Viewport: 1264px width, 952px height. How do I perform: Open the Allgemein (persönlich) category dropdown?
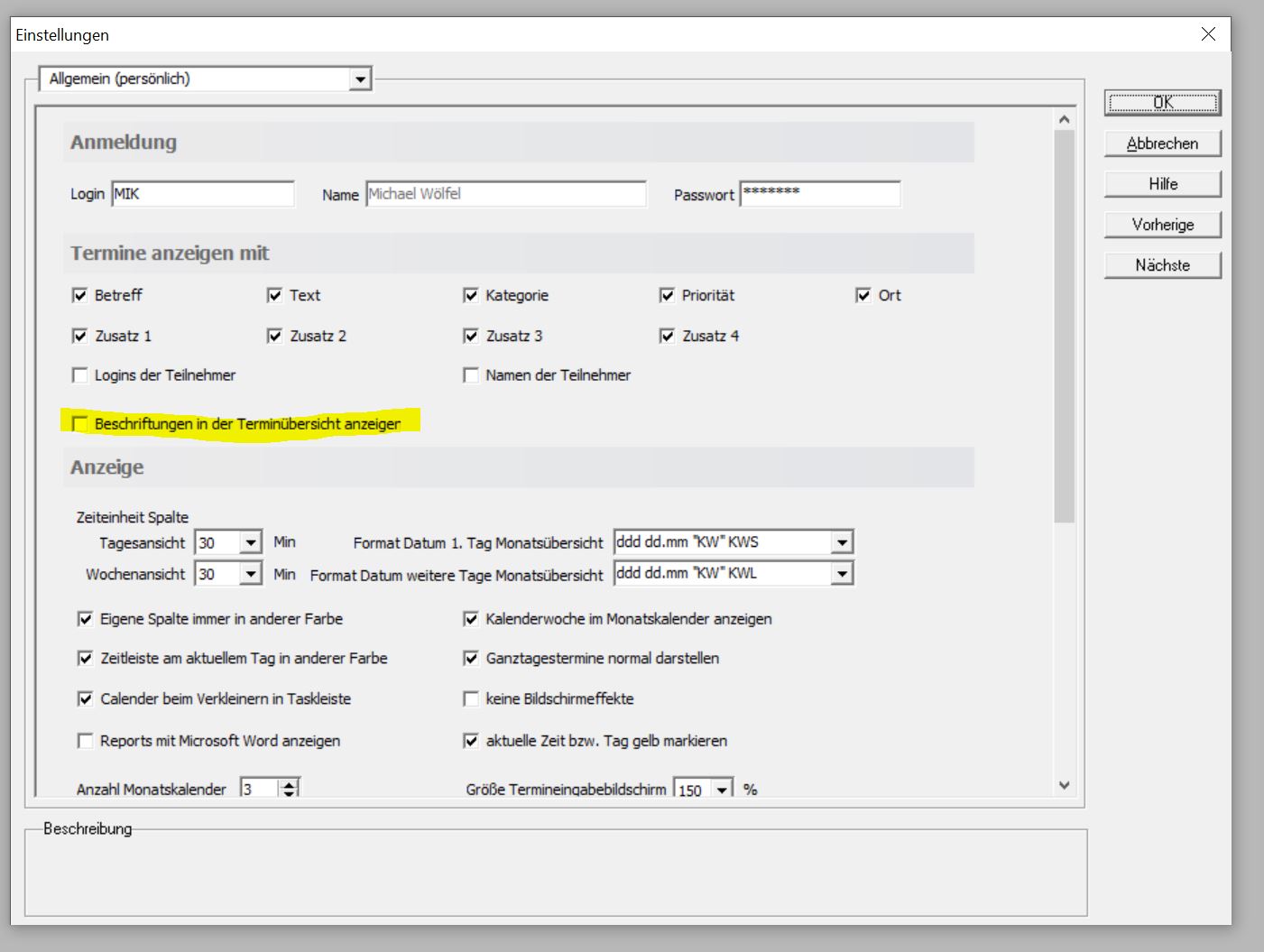click(360, 79)
